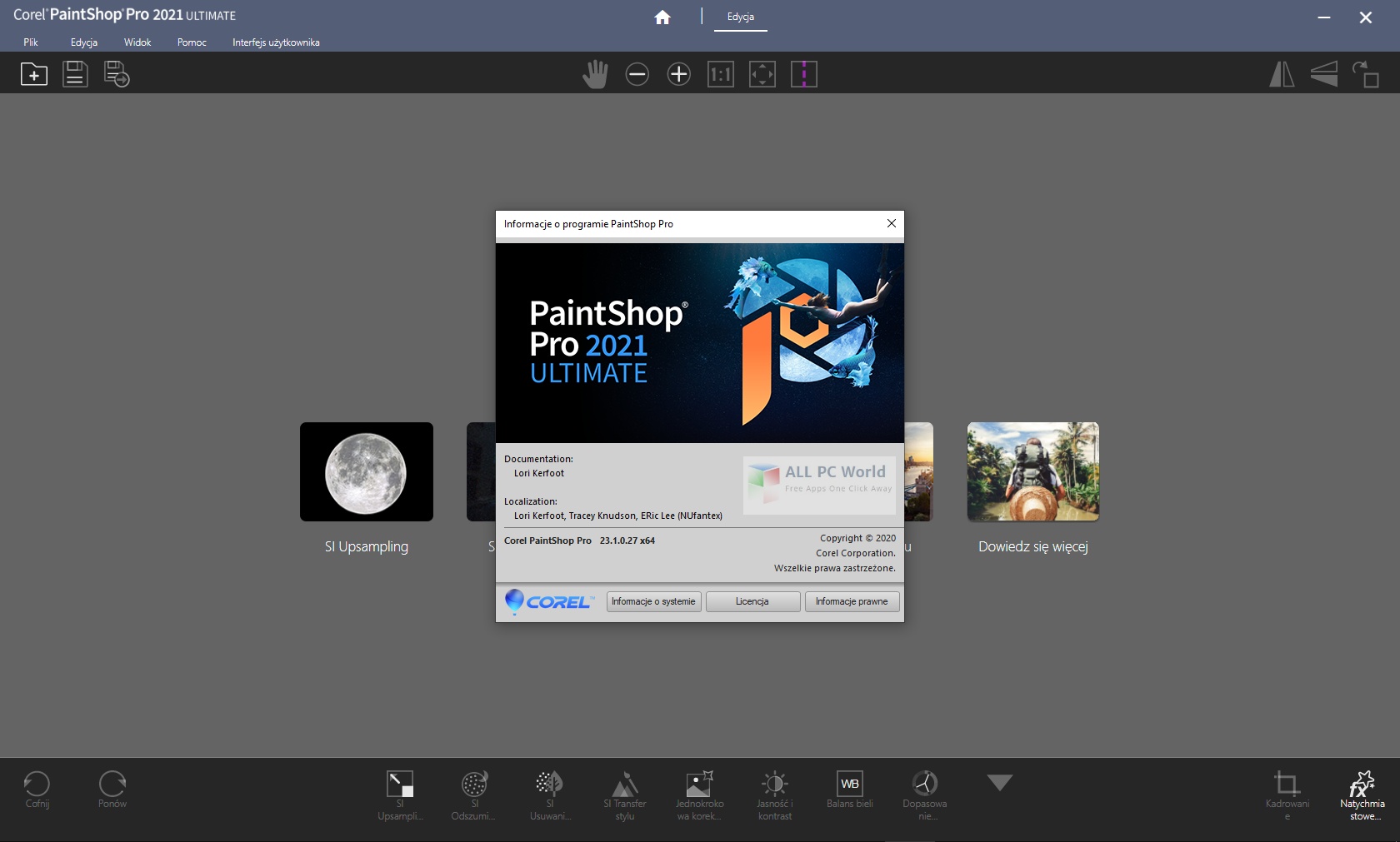1400x842 pixels.
Task: Click the Dowiedz się więcej link text
Action: coord(1033,546)
